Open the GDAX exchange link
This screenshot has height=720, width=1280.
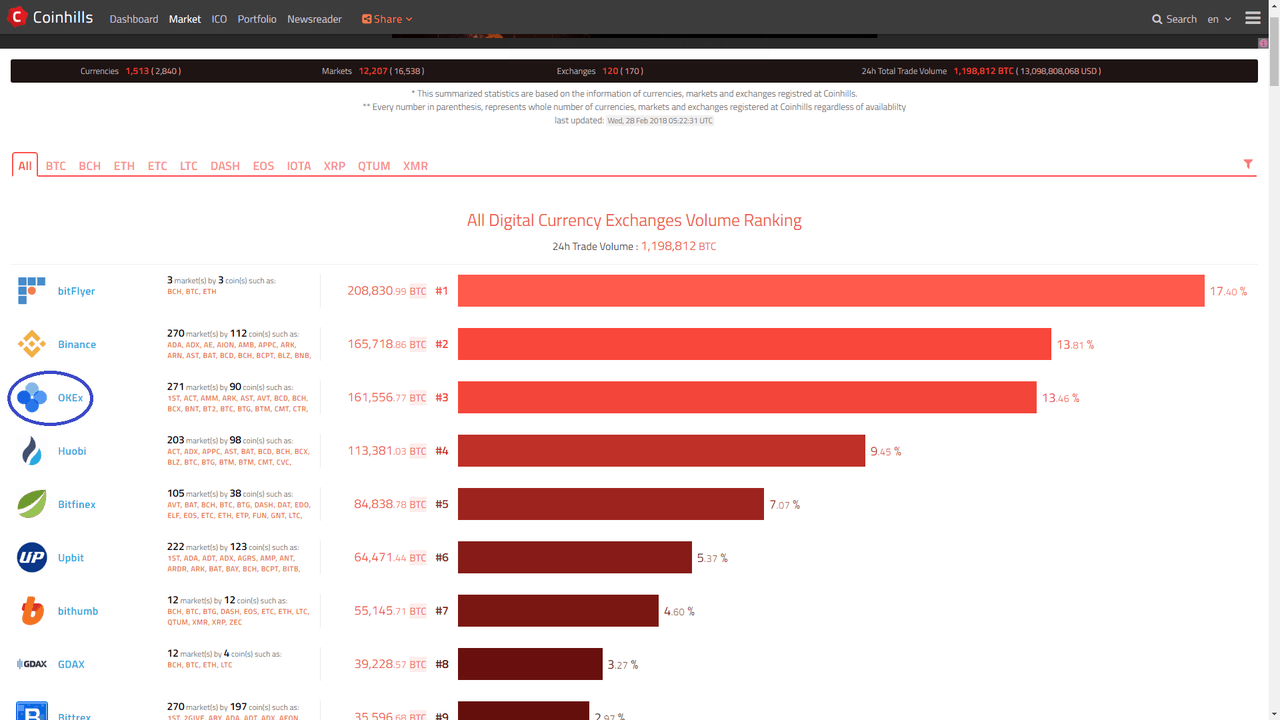(x=71, y=664)
